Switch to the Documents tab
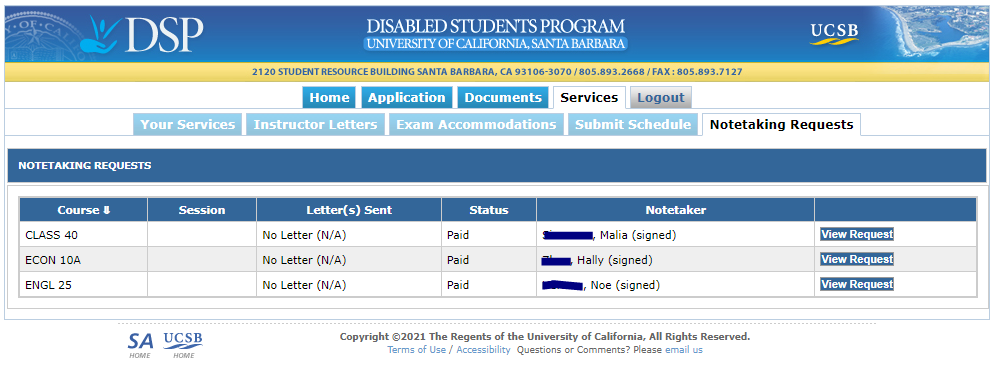The image size is (996, 369). point(502,98)
